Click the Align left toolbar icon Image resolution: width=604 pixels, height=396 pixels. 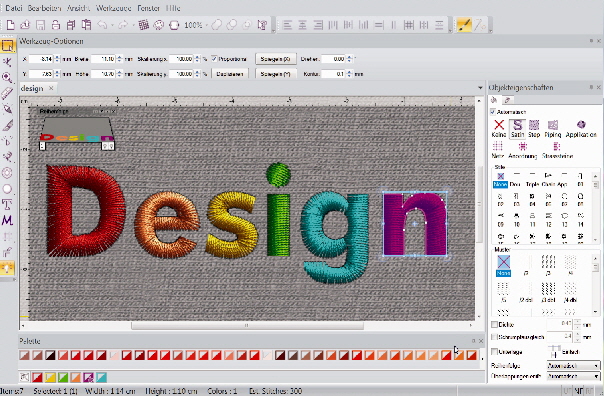287,25
